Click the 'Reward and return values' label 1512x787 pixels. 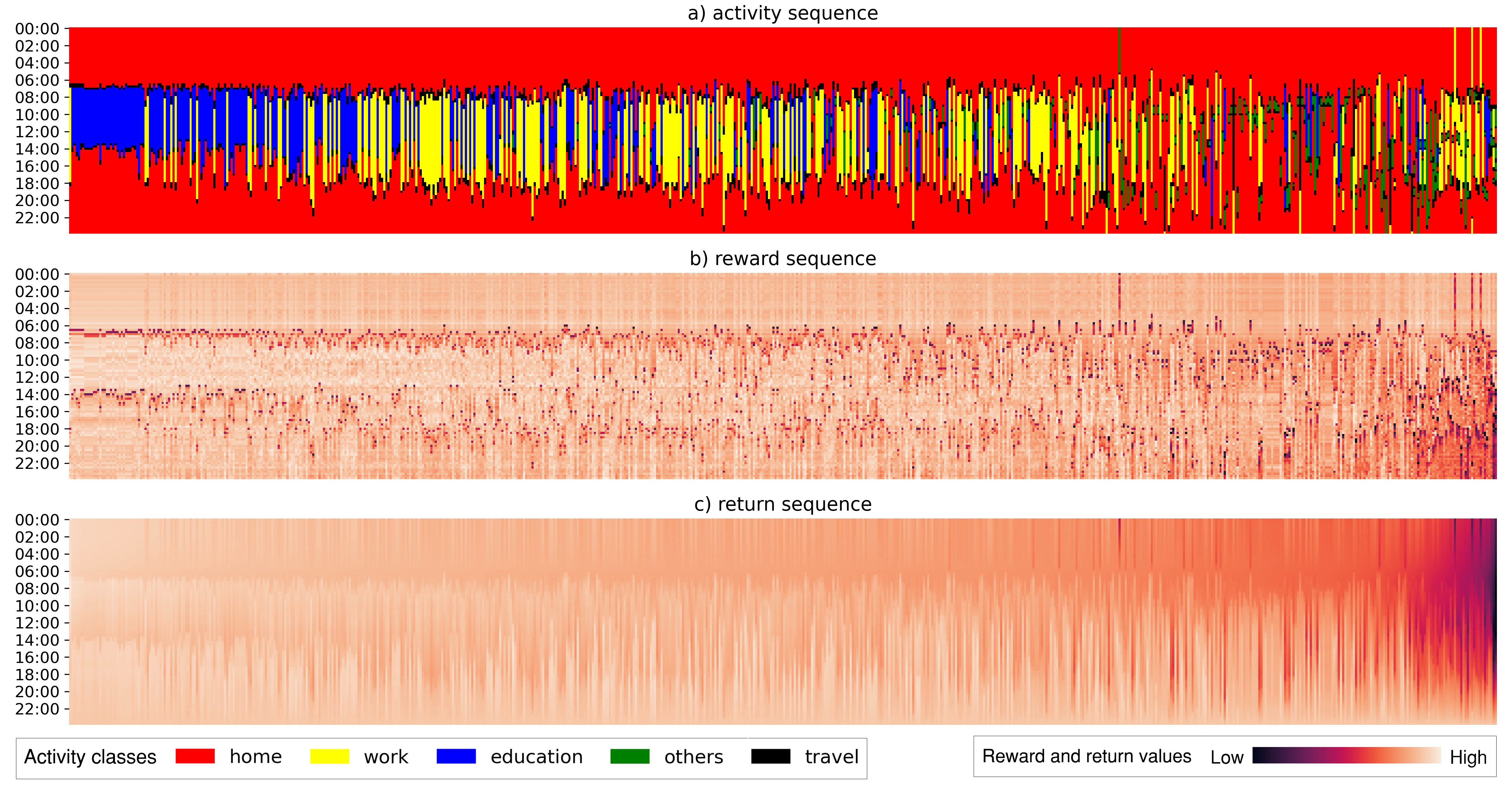pyautogui.click(x=1086, y=756)
